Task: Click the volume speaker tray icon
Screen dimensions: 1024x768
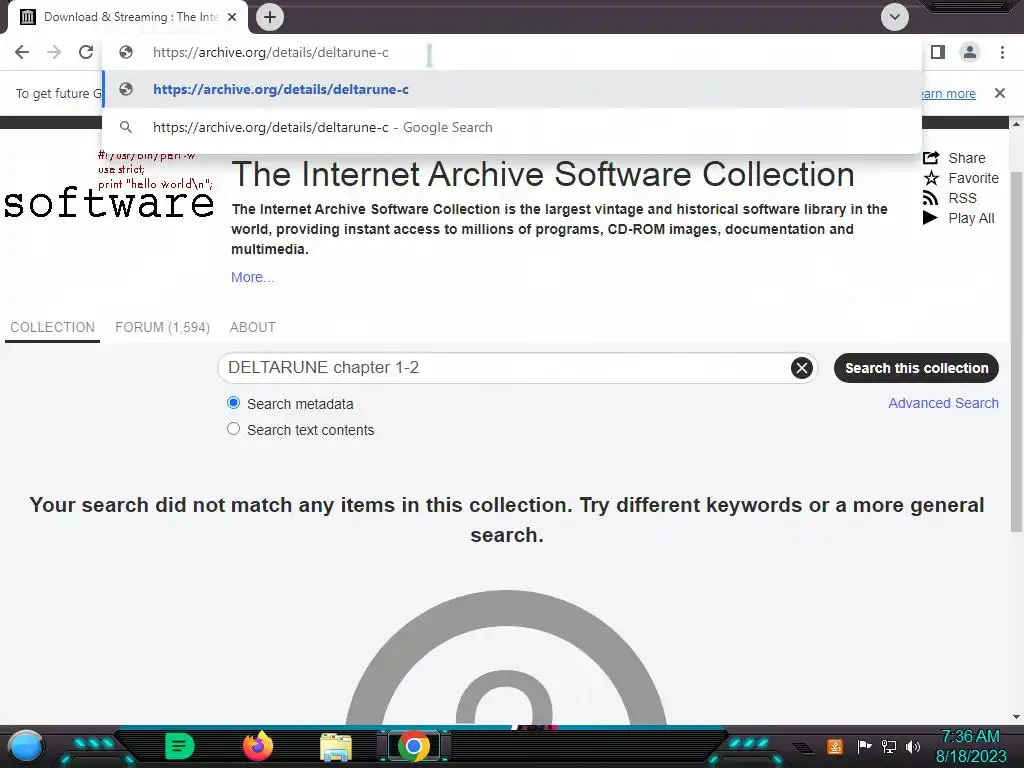Action: (913, 746)
